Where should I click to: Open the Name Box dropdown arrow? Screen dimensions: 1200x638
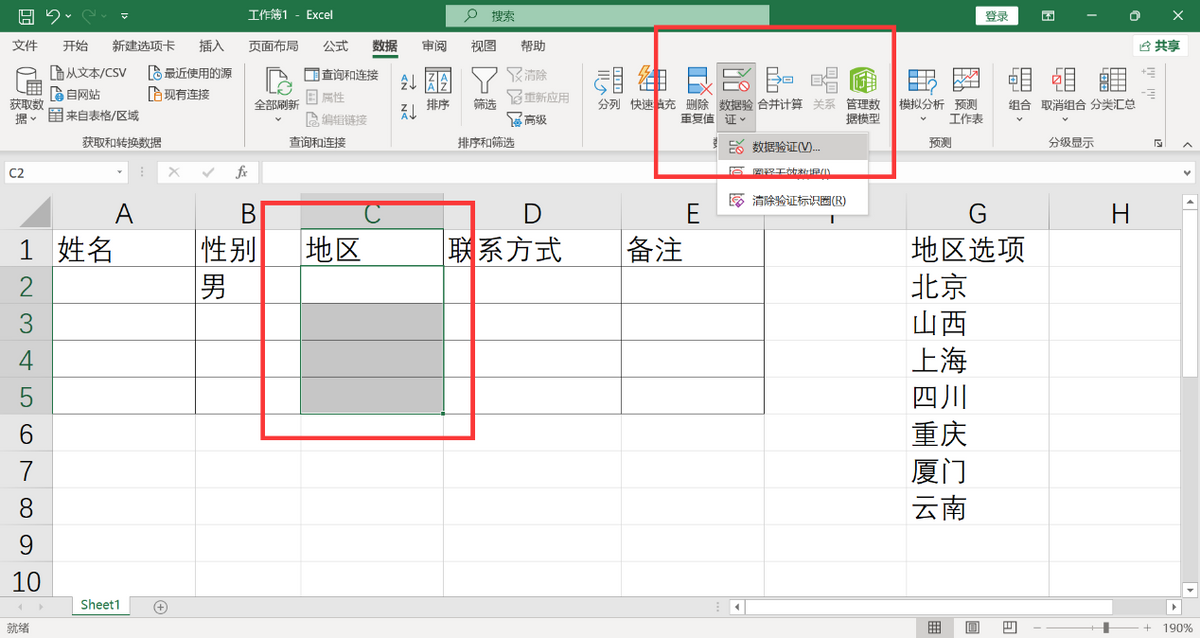(x=120, y=172)
